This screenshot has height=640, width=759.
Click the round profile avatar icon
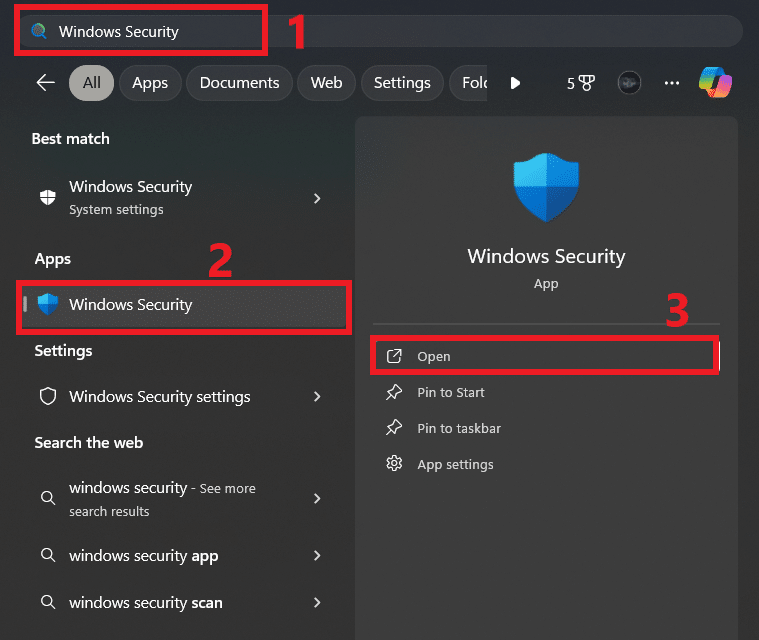pos(629,83)
